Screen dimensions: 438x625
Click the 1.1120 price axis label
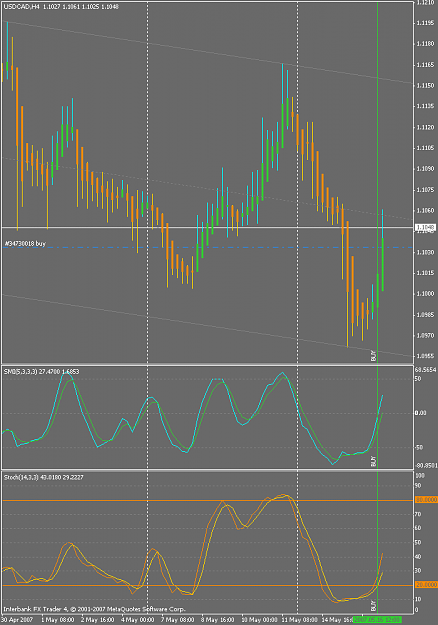point(425,127)
